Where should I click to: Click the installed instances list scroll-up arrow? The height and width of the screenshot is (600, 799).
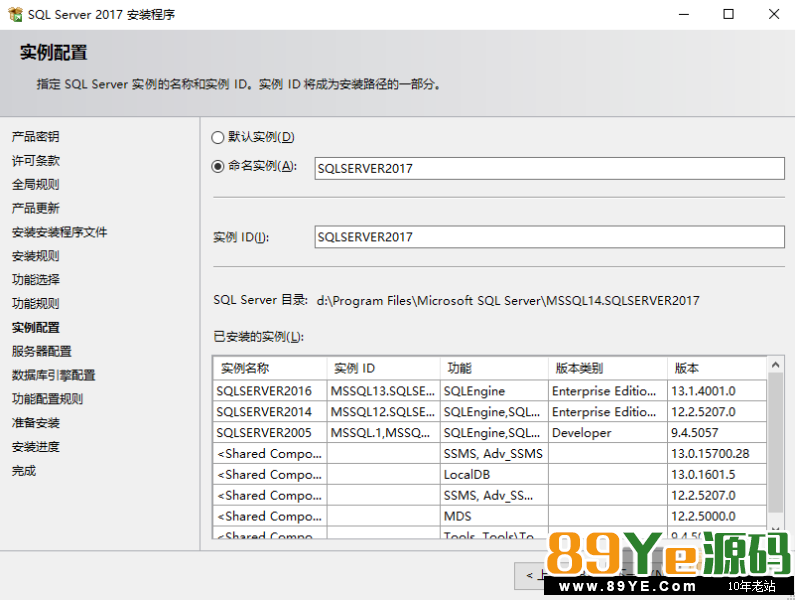pos(775,364)
